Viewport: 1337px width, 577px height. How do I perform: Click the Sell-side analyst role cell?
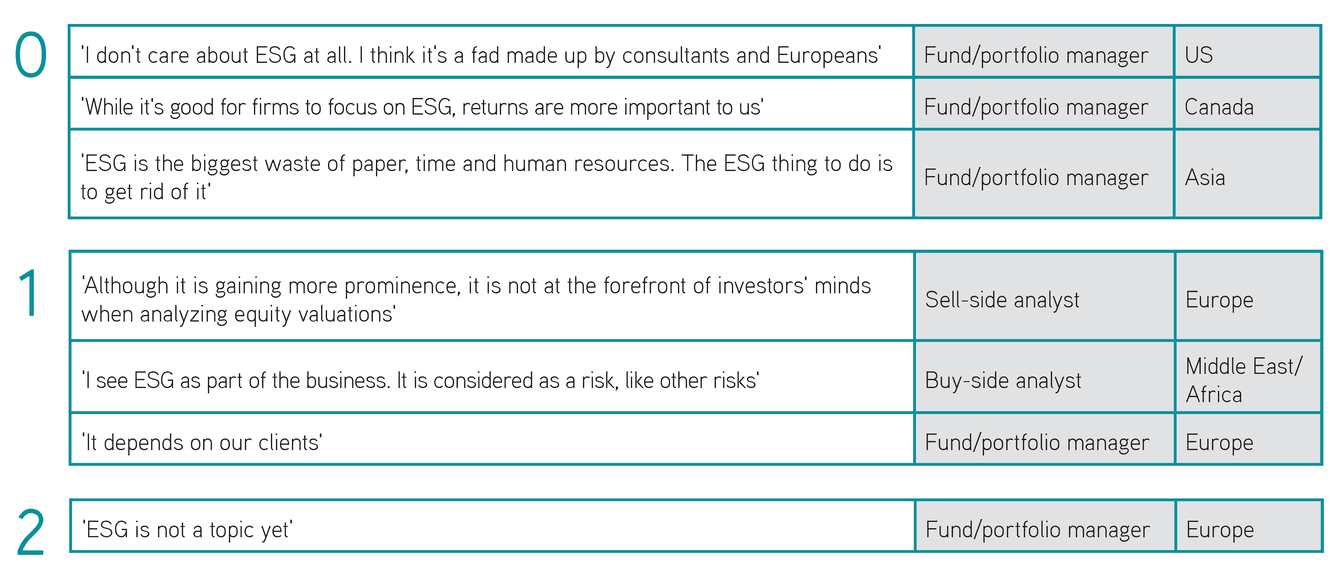pyautogui.click(x=1044, y=297)
